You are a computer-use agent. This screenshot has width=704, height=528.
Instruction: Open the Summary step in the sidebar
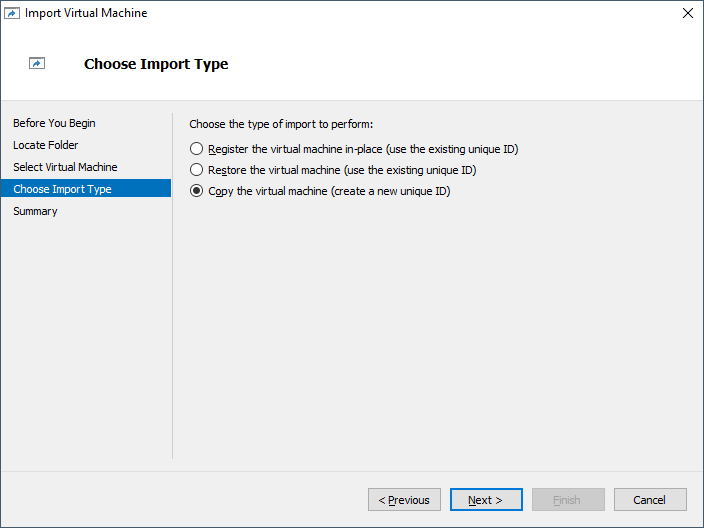tap(35, 211)
